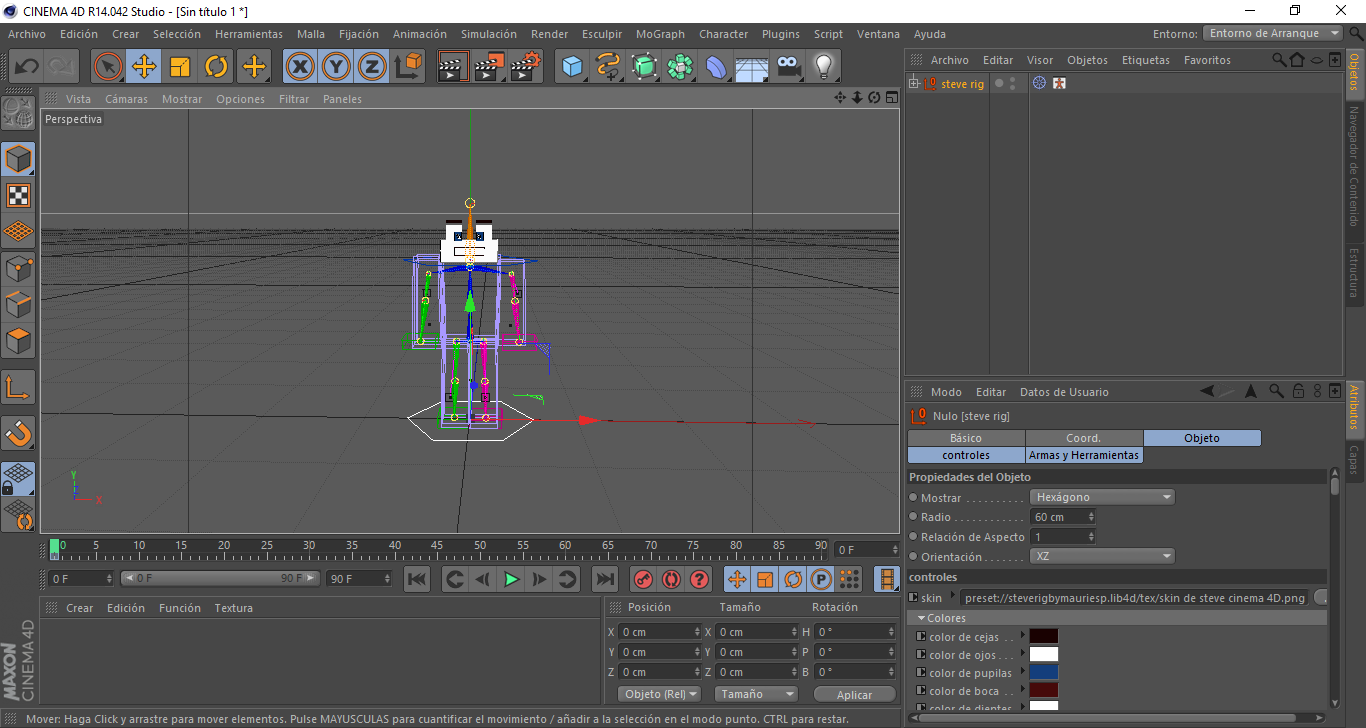Expand color de pupilas options
Image resolution: width=1366 pixels, height=728 pixels.
[1023, 673]
